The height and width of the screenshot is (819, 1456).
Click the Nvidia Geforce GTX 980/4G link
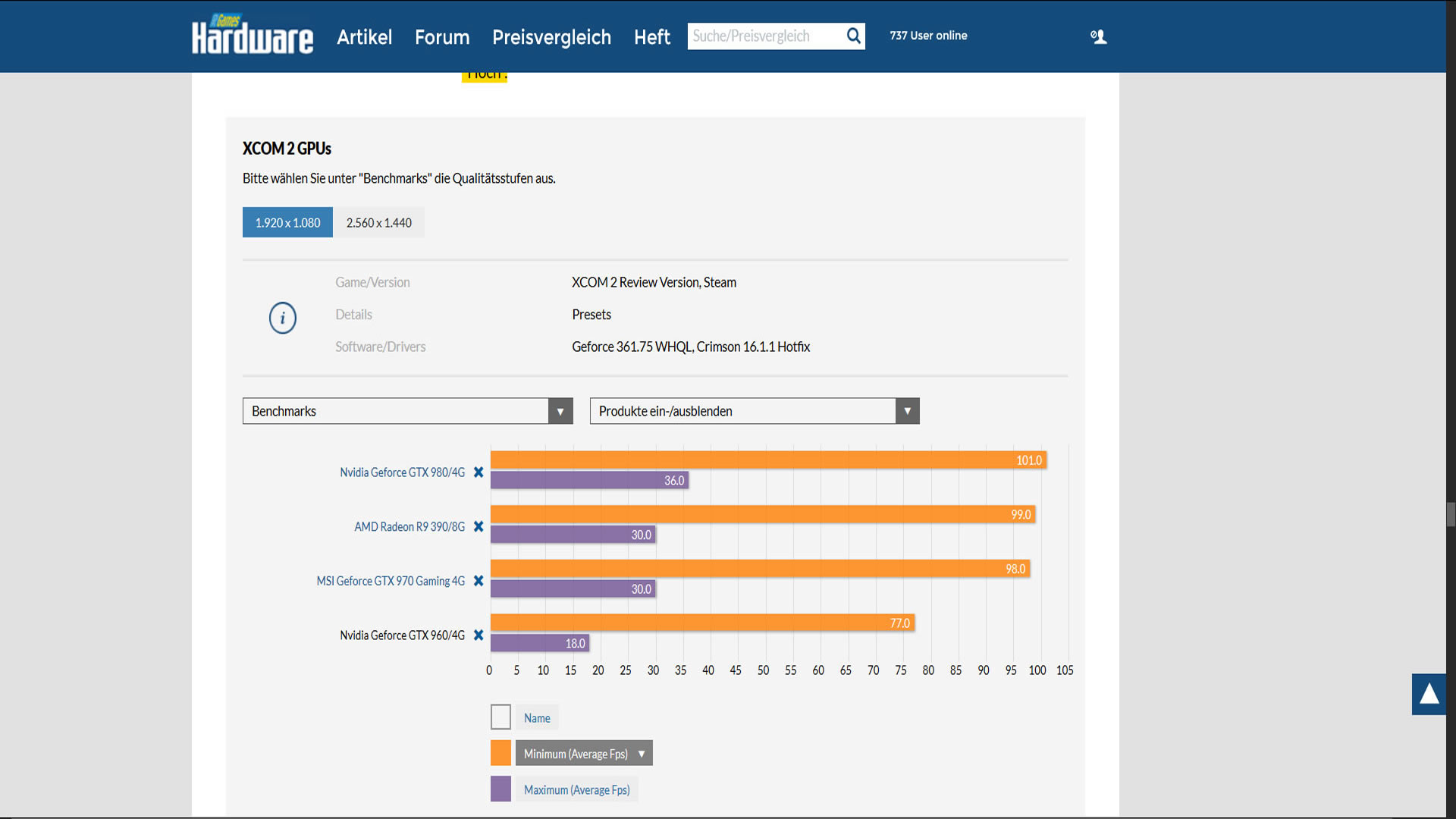coord(402,472)
